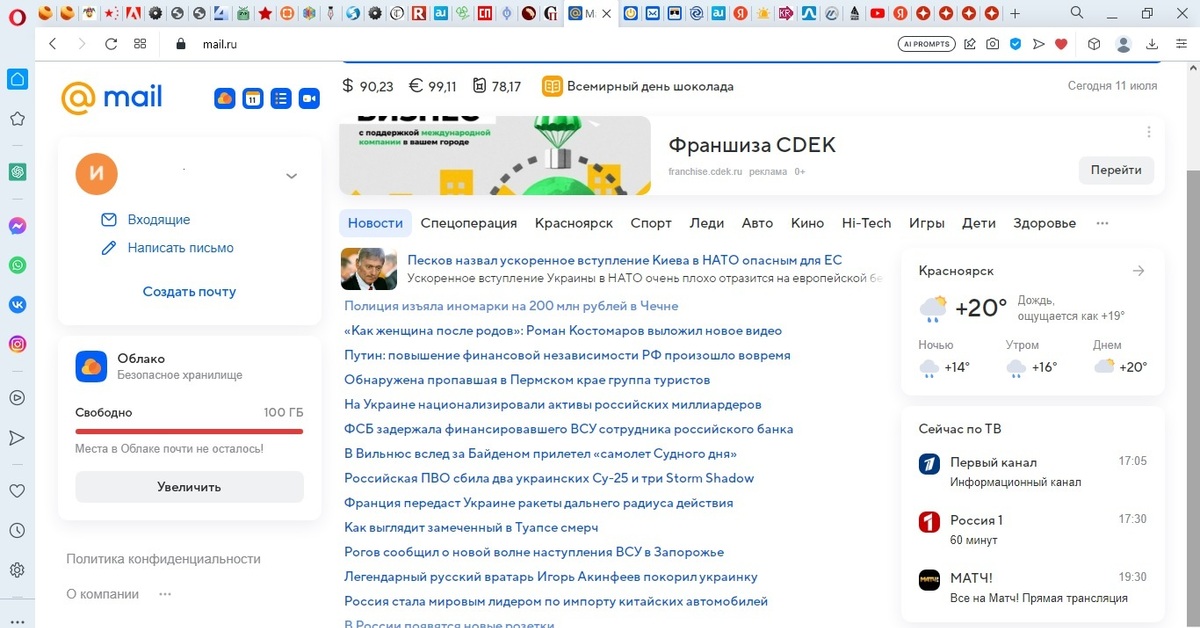Toggle the heart favorite icon in the toolbar
1200x628 pixels.
pos(1061,43)
